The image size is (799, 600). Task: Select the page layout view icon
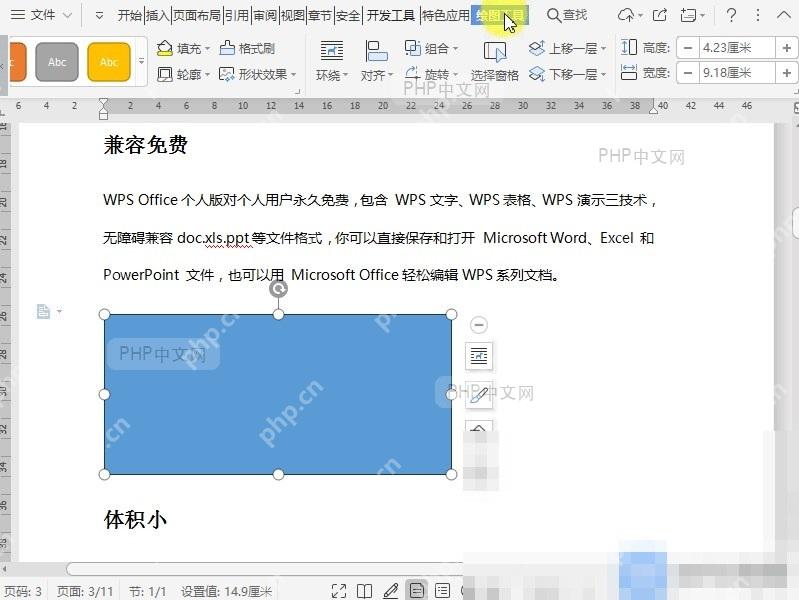tap(416, 591)
